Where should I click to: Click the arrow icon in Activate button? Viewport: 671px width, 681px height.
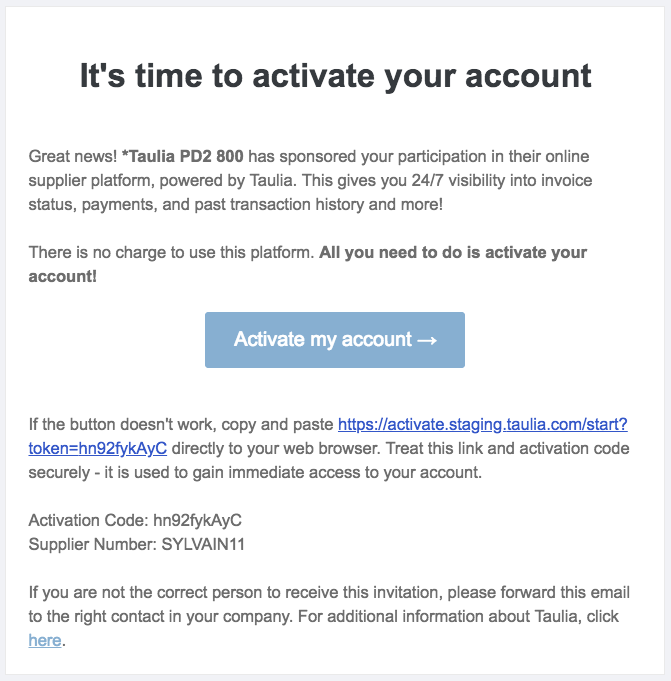coord(426,340)
